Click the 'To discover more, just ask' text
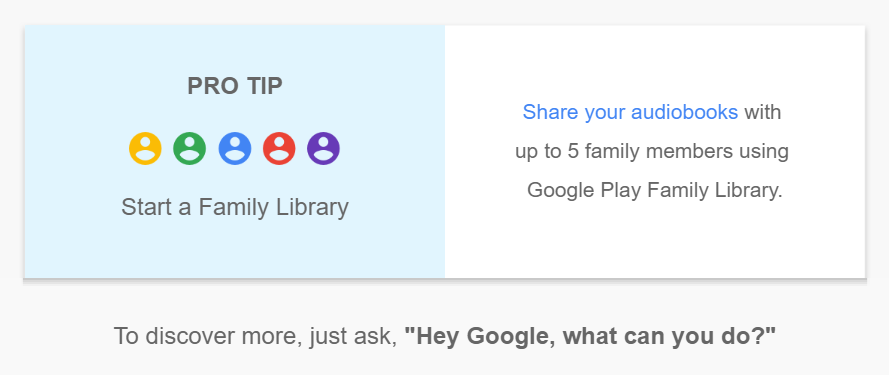 (256, 336)
